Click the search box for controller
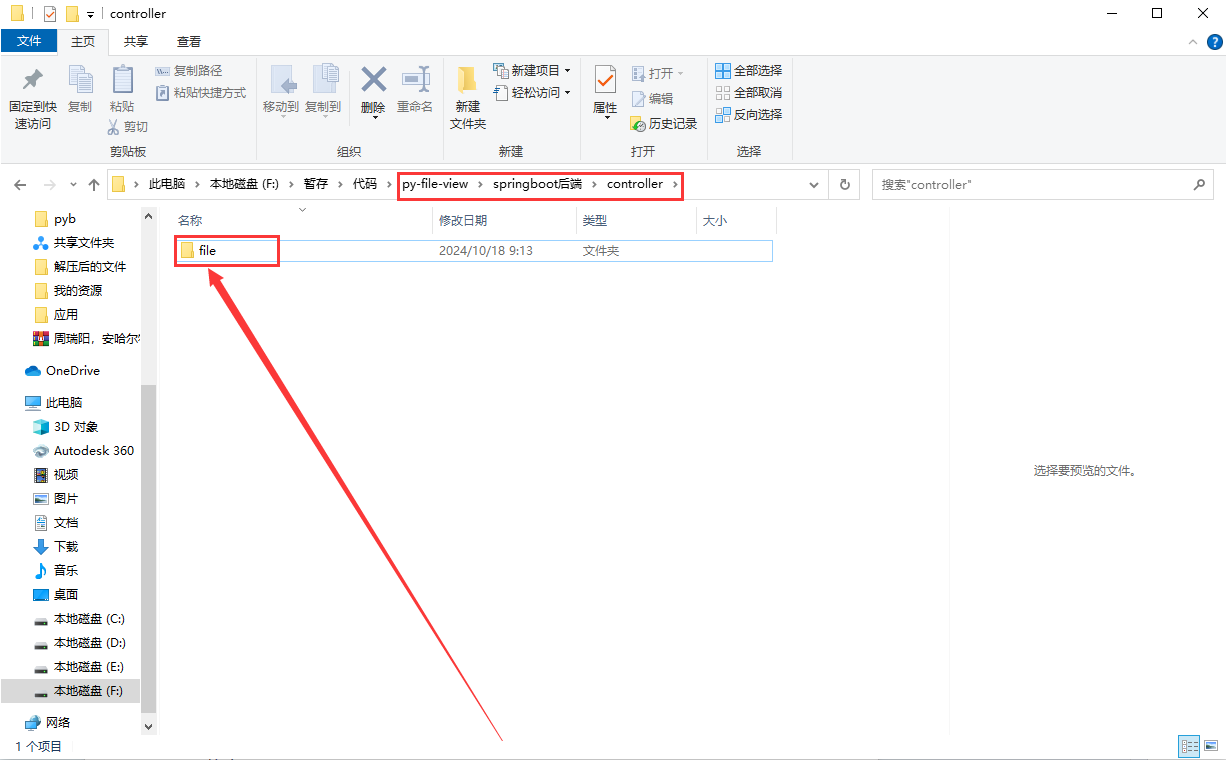 coord(1042,185)
